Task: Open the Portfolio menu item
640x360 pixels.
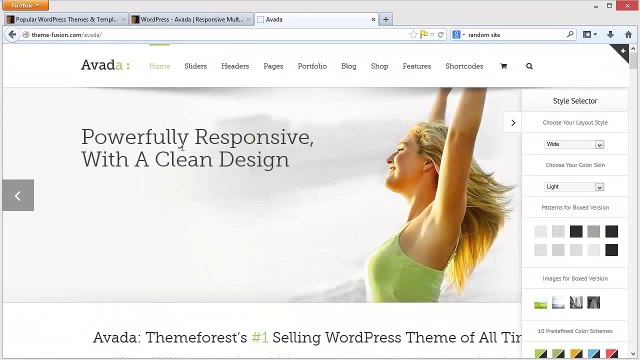Action: point(312,66)
